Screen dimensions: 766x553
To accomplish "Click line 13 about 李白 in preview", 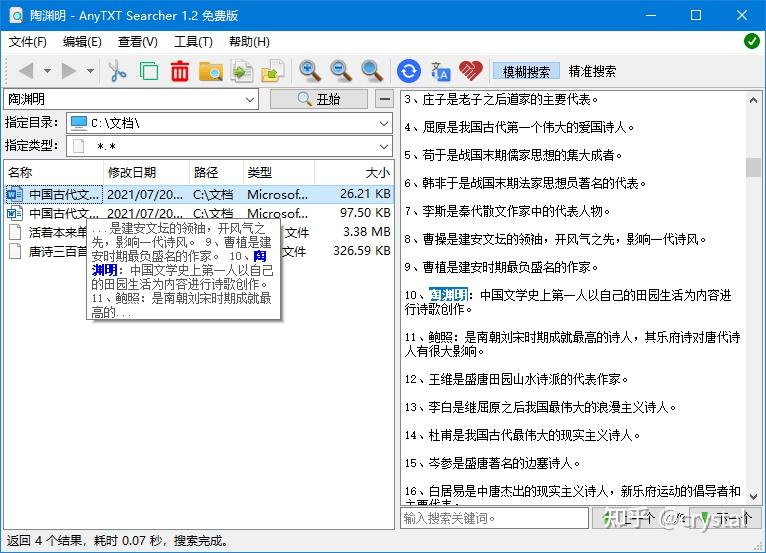I will pyautogui.click(x=541, y=407).
